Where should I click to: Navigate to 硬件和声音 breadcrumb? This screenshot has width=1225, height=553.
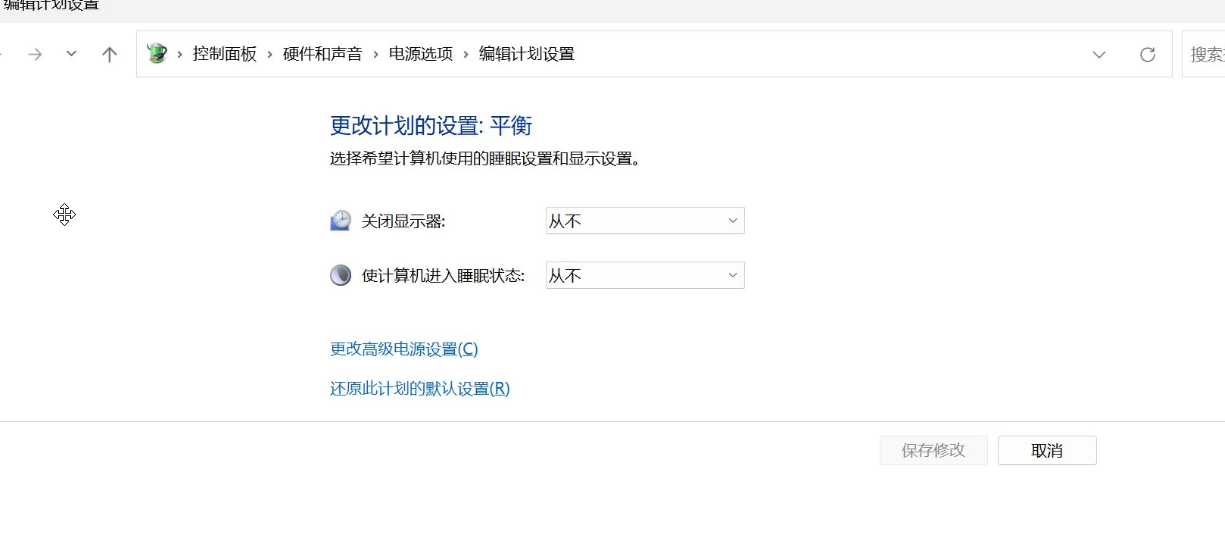point(323,54)
